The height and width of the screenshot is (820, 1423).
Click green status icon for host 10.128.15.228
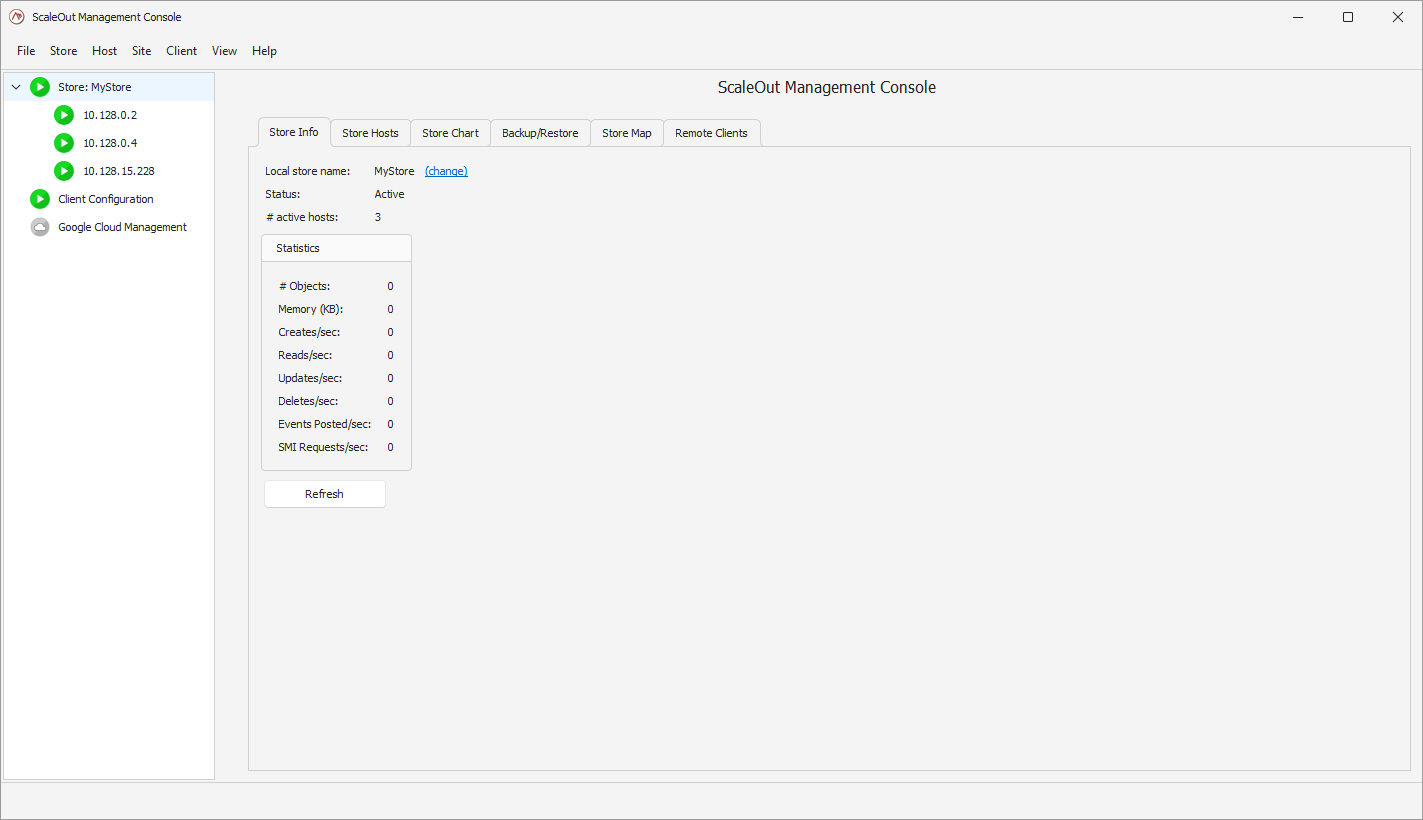(x=64, y=171)
